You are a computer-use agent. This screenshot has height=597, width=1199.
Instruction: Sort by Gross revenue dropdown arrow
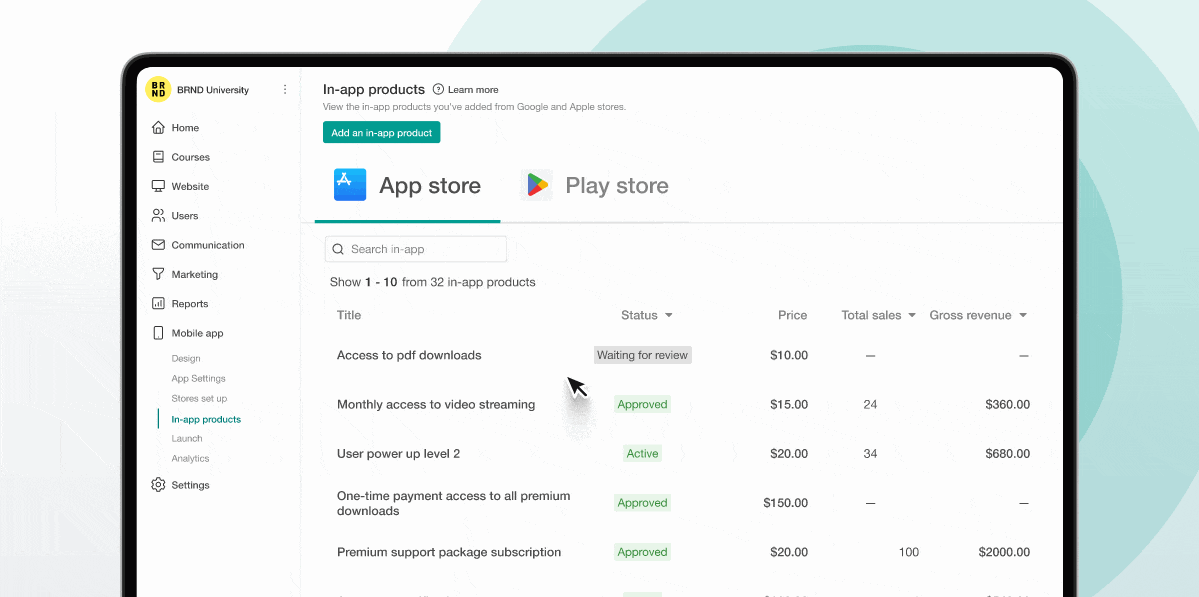[1023, 316]
